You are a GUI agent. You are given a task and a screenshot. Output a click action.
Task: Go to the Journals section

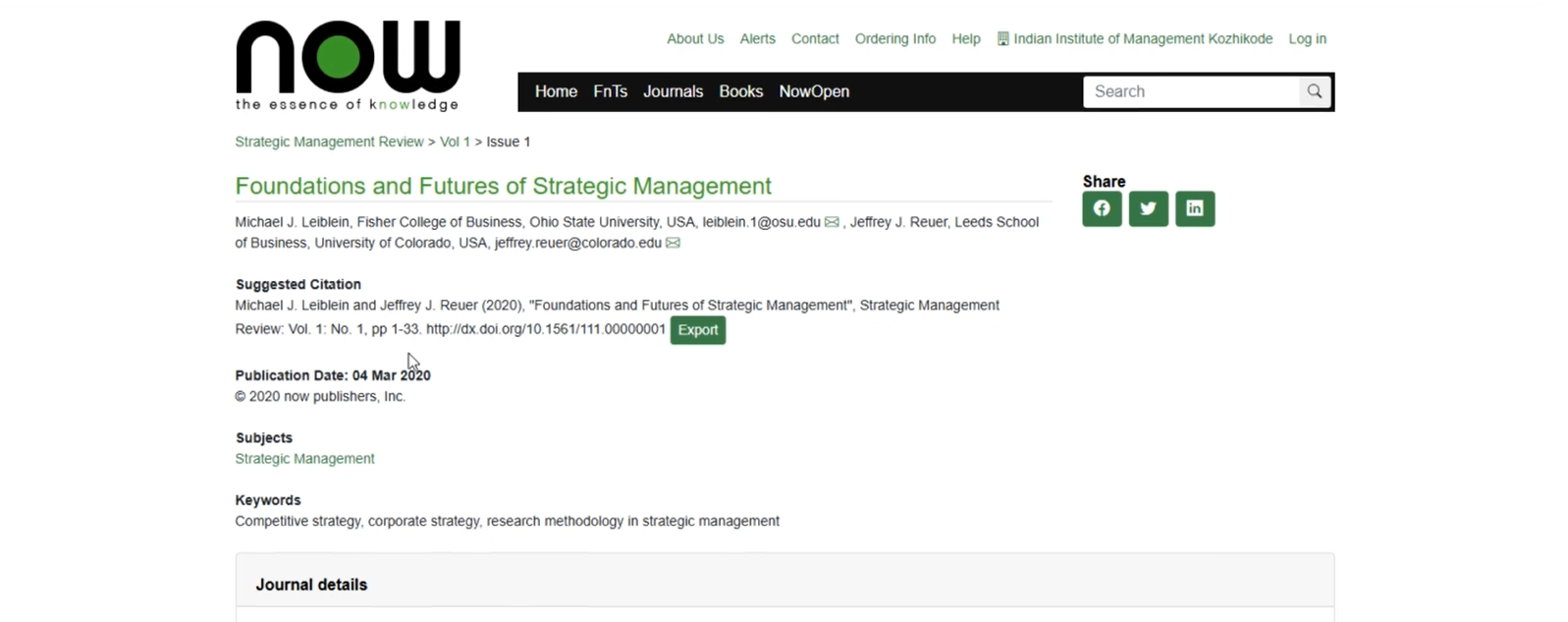click(x=673, y=91)
